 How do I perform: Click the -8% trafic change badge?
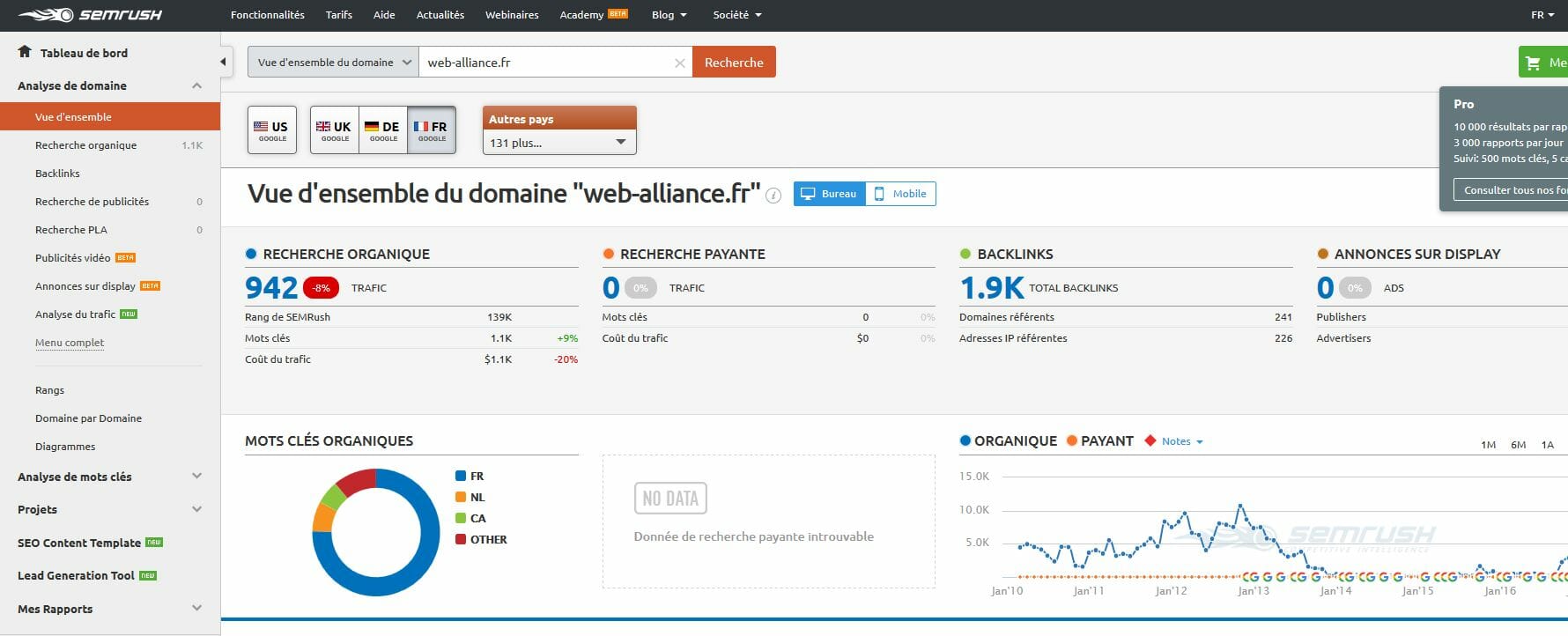[x=322, y=288]
